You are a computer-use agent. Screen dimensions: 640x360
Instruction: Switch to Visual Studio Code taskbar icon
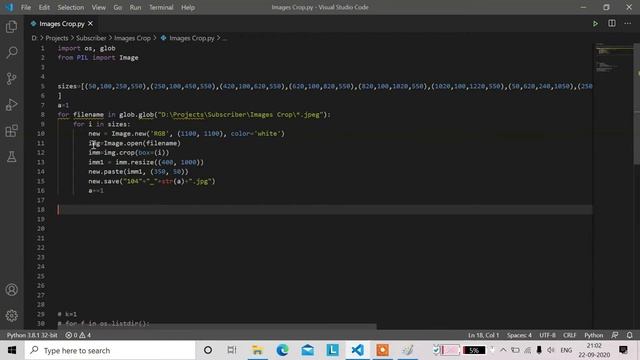click(357, 350)
